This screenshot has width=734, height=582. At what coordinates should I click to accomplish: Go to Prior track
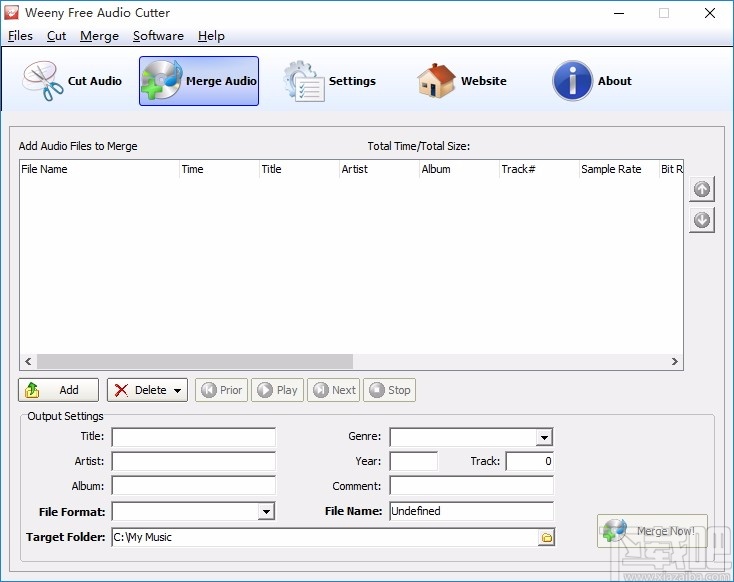221,390
